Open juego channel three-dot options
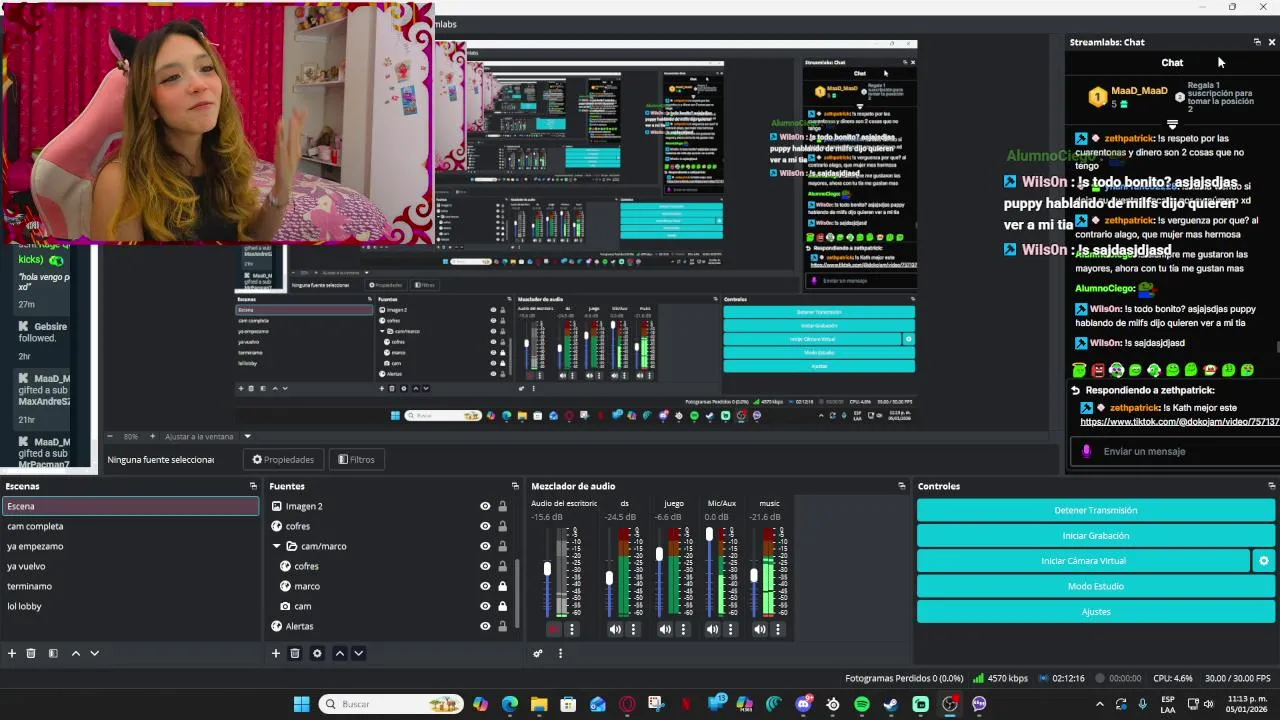1280x720 pixels. click(x=683, y=629)
